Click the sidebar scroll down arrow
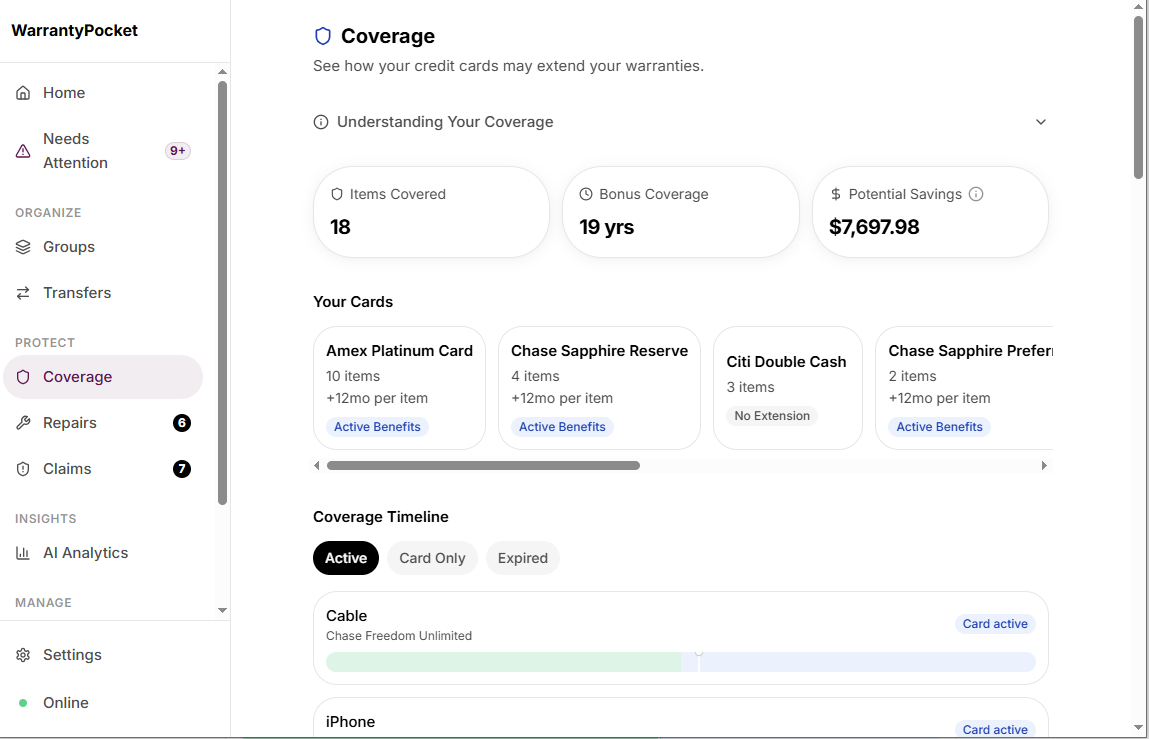The width and height of the screenshot is (1149, 739). click(223, 610)
